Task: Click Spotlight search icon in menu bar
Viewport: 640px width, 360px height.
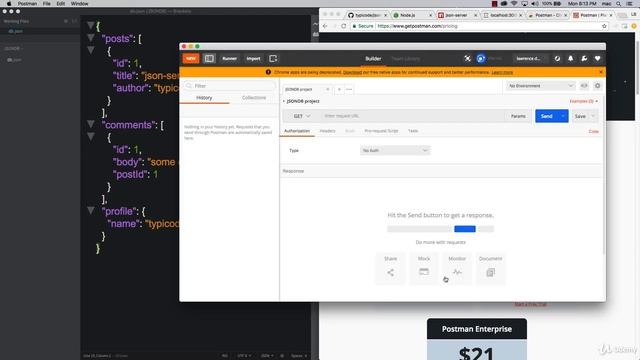Action: (619, 3)
